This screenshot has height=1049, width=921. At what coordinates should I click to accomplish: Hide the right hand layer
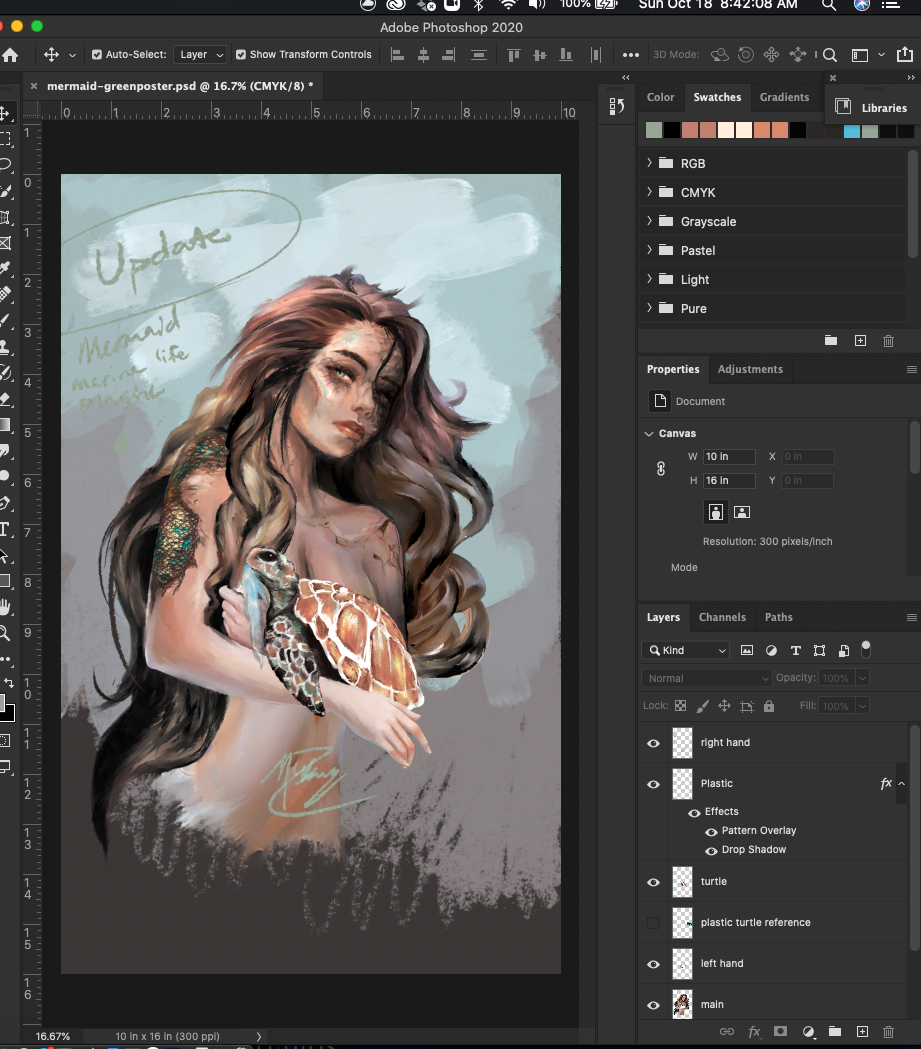(653, 743)
